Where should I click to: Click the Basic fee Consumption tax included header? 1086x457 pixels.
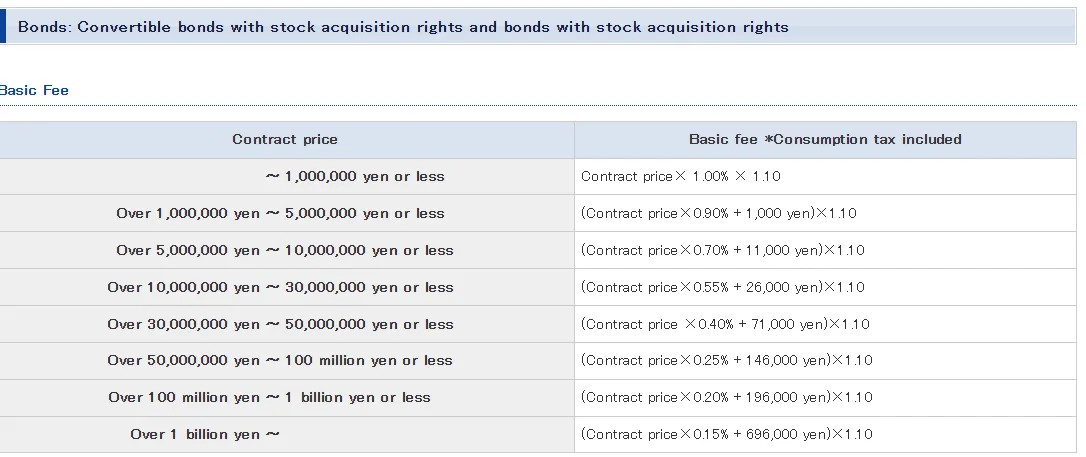[825, 139]
